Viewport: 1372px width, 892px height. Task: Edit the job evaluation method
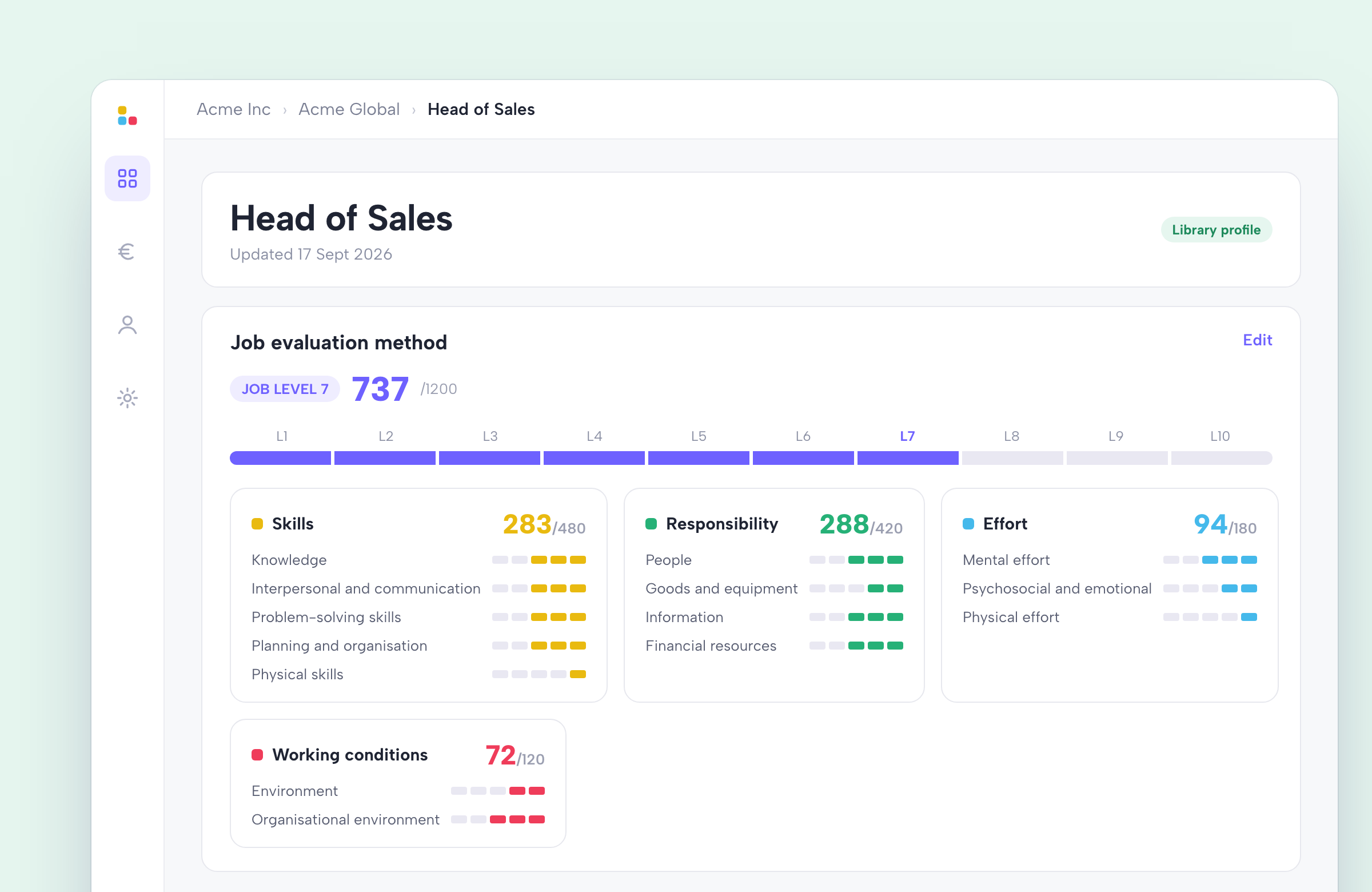click(1257, 340)
